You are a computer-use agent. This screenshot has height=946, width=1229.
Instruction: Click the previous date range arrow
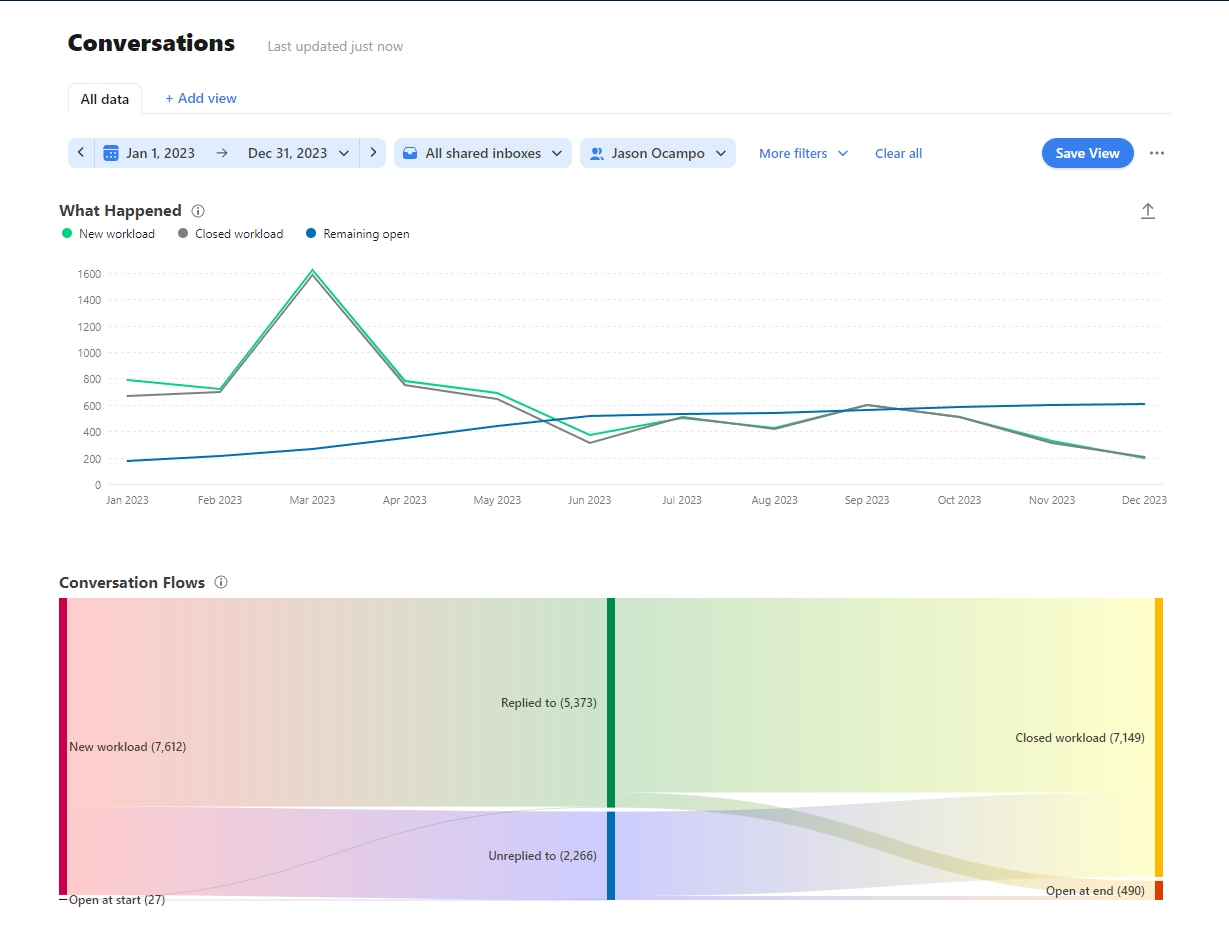[x=81, y=153]
